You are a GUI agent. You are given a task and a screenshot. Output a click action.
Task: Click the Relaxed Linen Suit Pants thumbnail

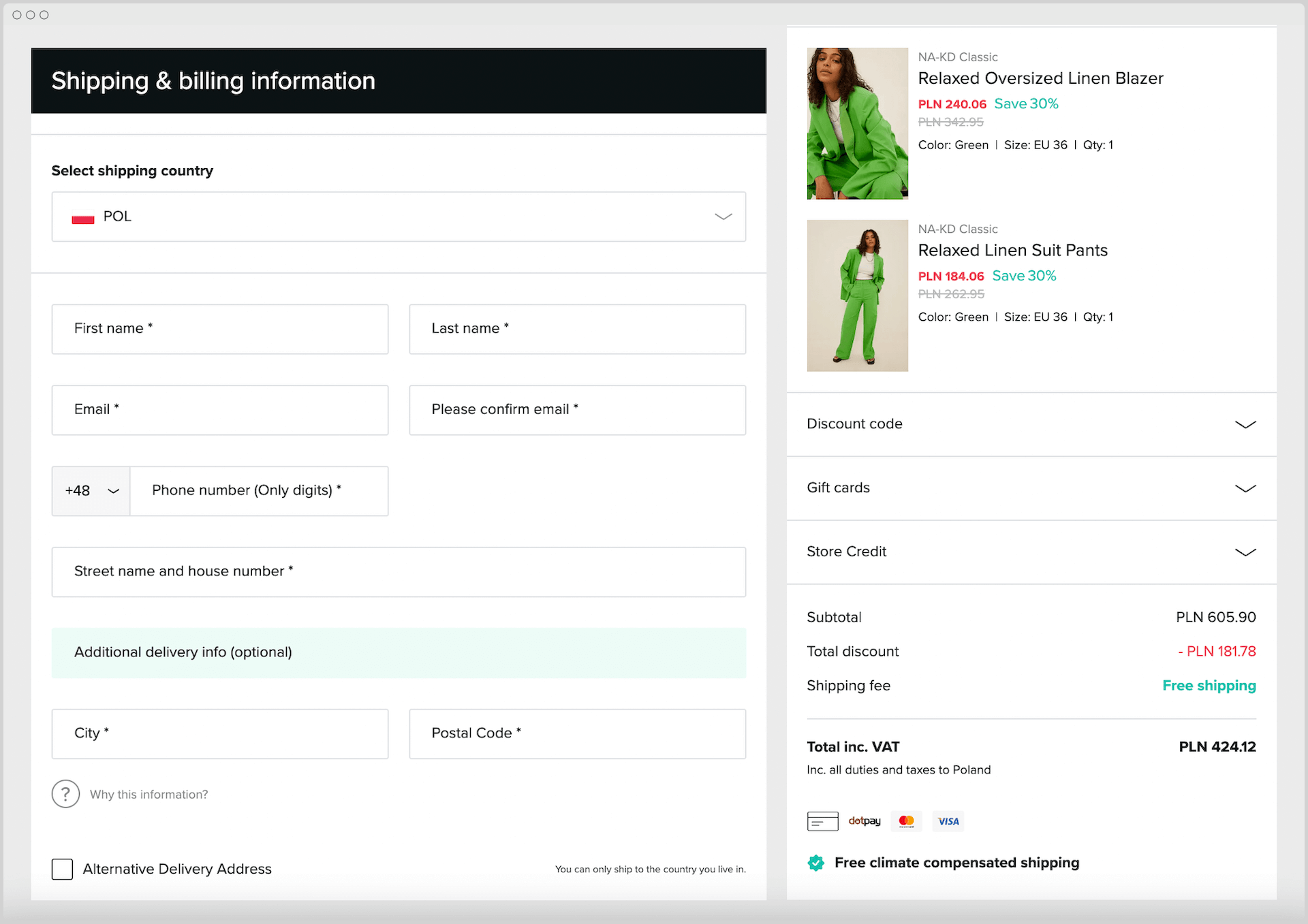(857, 296)
